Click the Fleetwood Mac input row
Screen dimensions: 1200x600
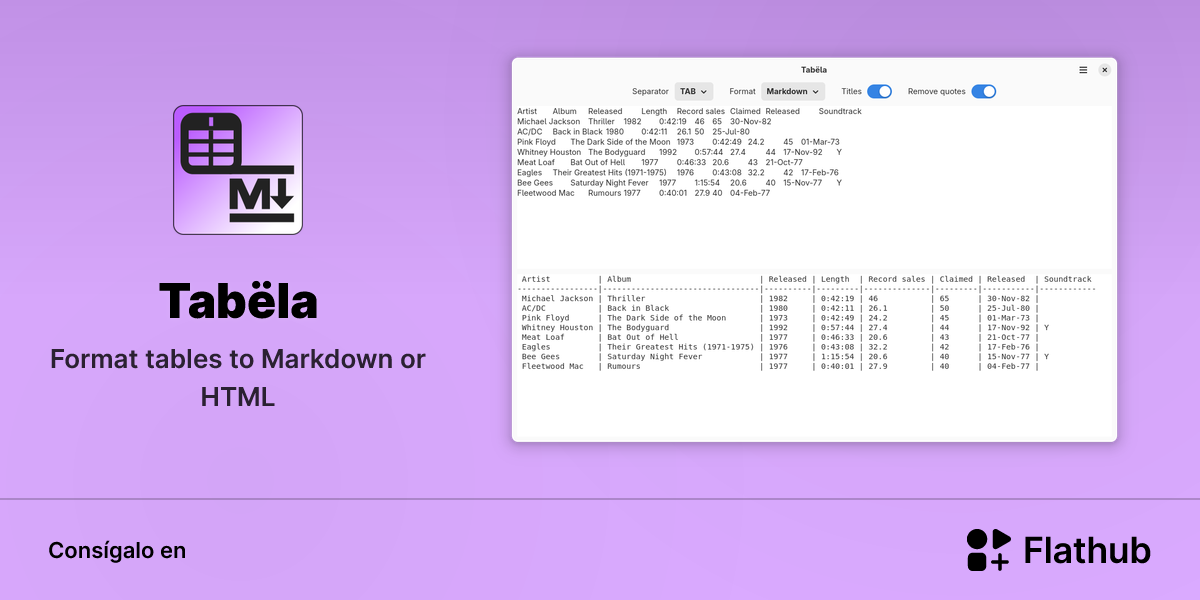[643, 193]
